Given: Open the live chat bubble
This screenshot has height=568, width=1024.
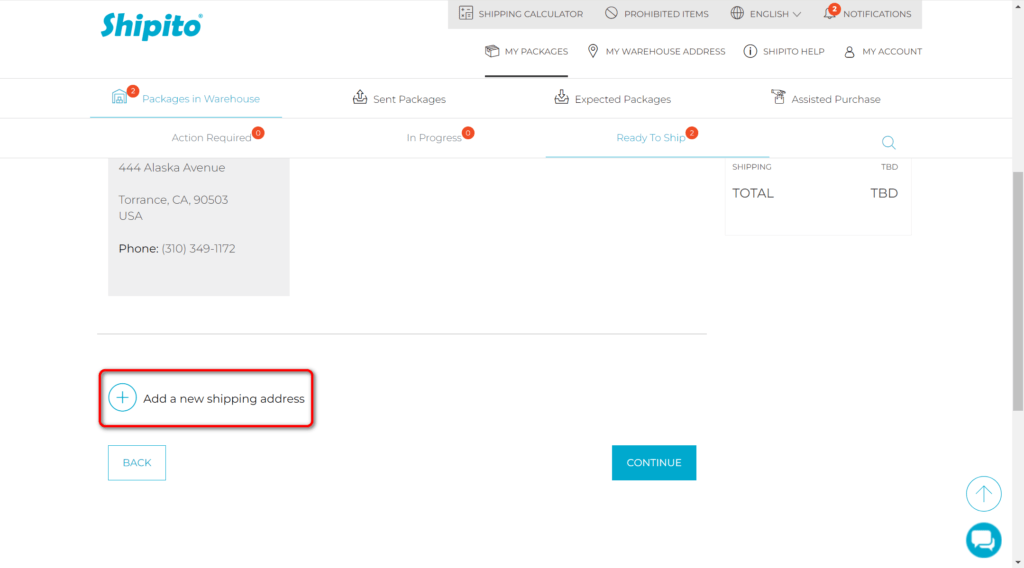Looking at the screenshot, I should tap(984, 540).
